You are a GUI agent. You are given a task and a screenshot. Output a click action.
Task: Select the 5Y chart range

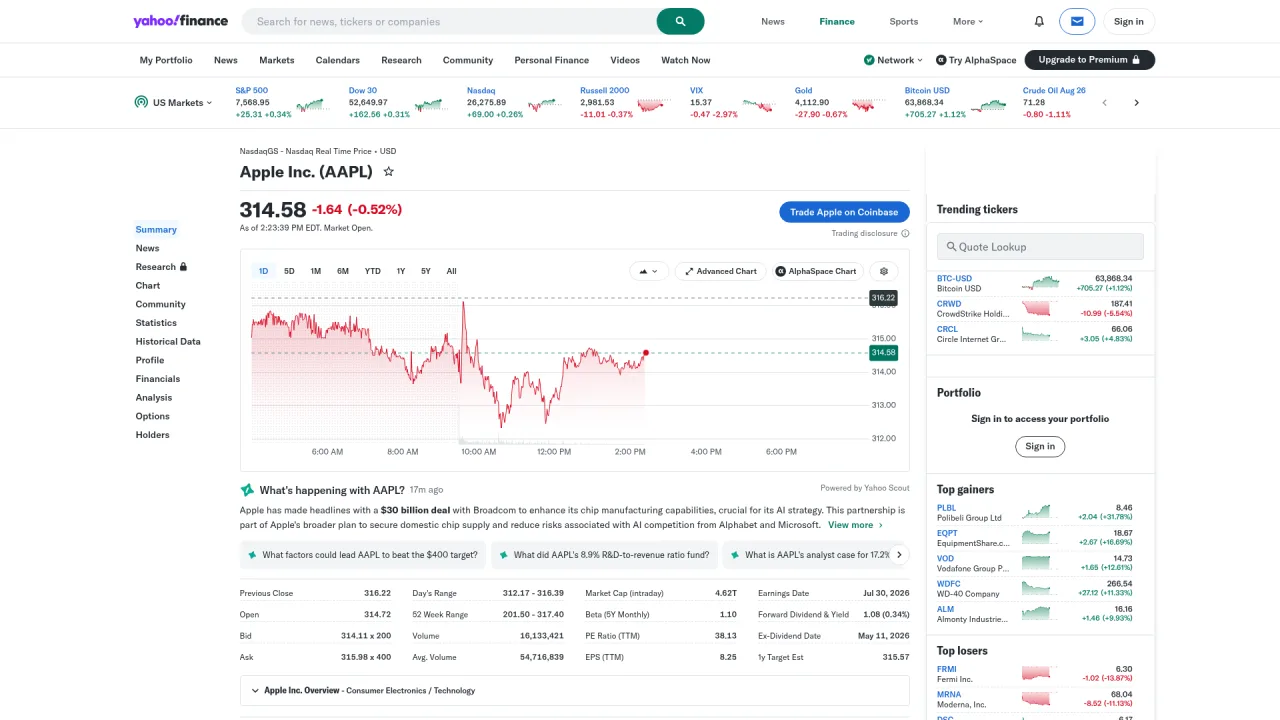point(426,271)
